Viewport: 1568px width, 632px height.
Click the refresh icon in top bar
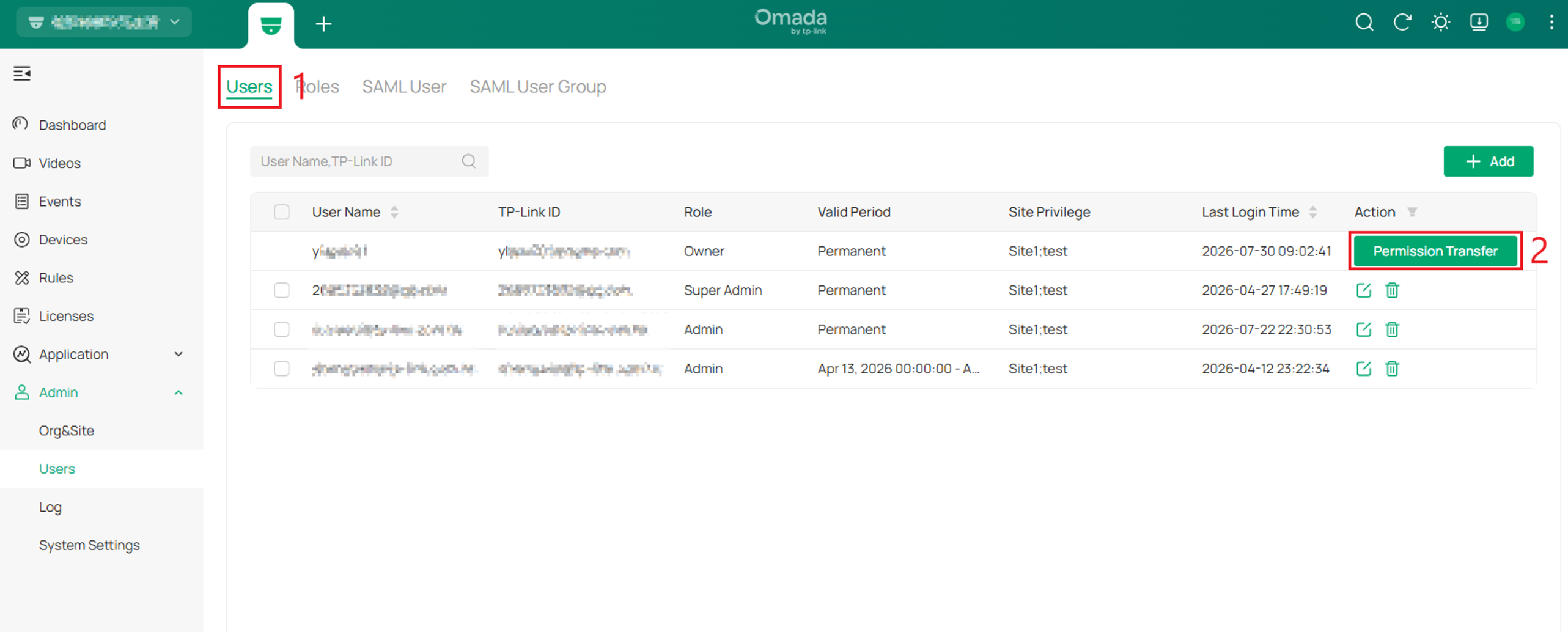coord(1402,23)
